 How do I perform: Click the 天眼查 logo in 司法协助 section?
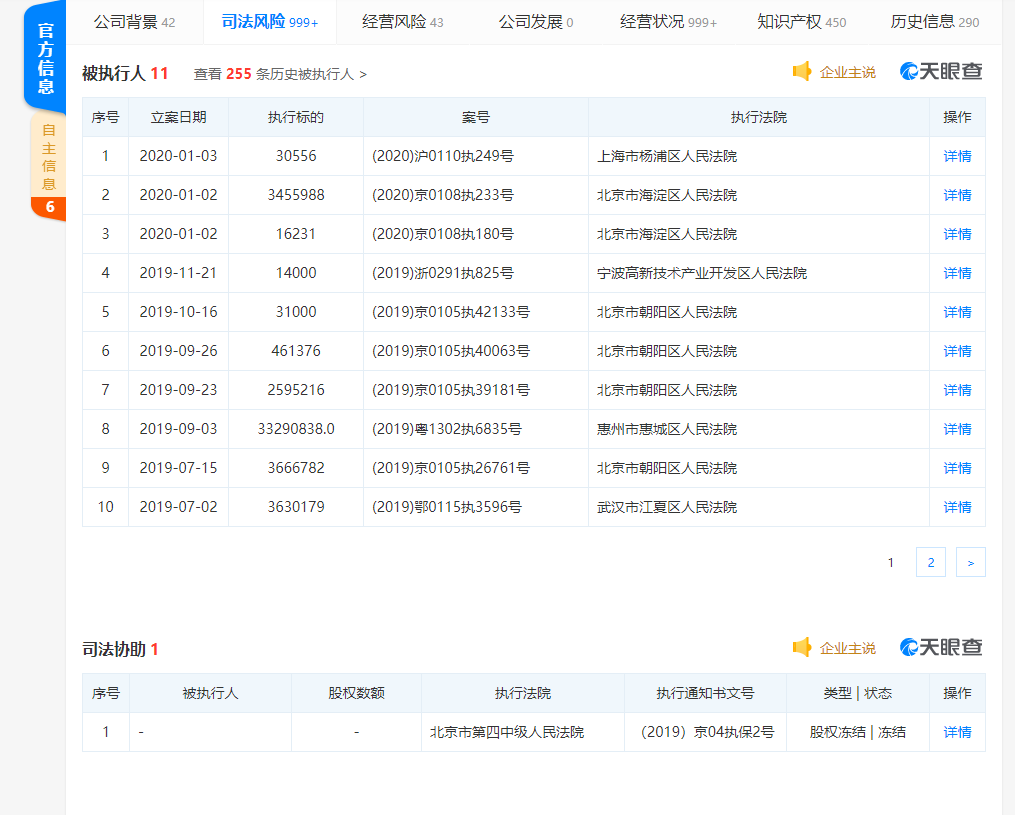pos(941,648)
